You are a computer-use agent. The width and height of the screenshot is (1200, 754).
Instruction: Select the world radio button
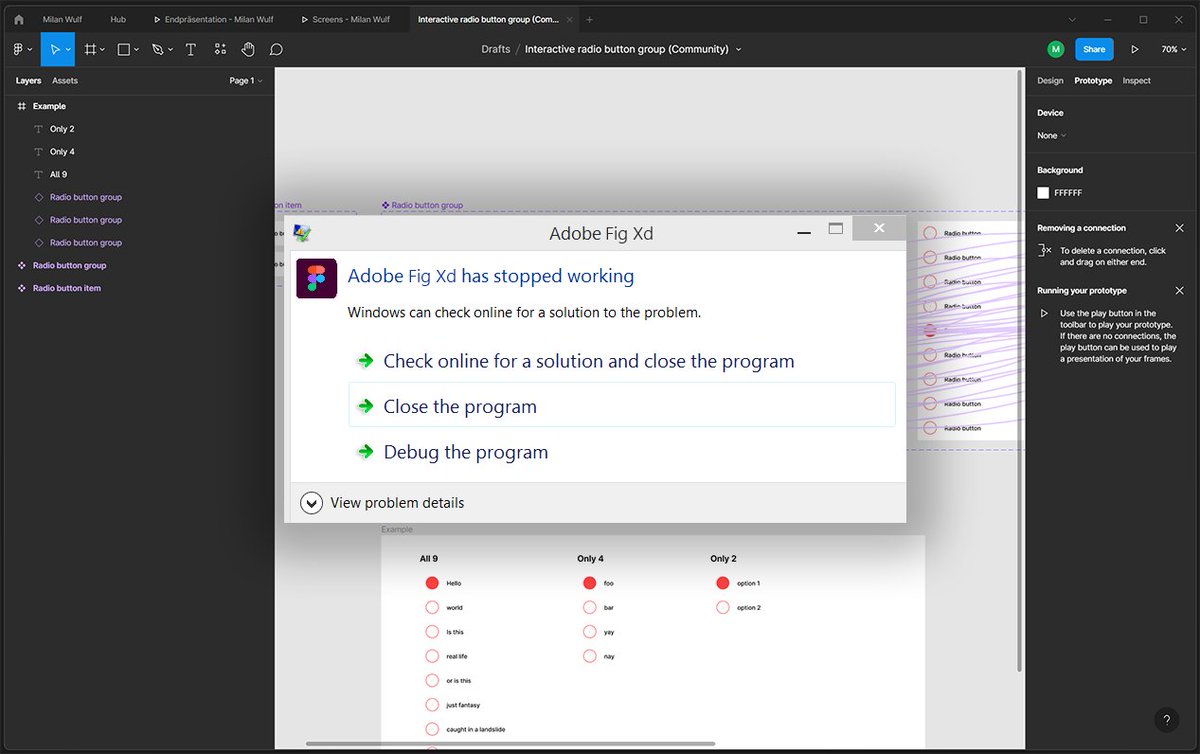[x=432, y=607]
